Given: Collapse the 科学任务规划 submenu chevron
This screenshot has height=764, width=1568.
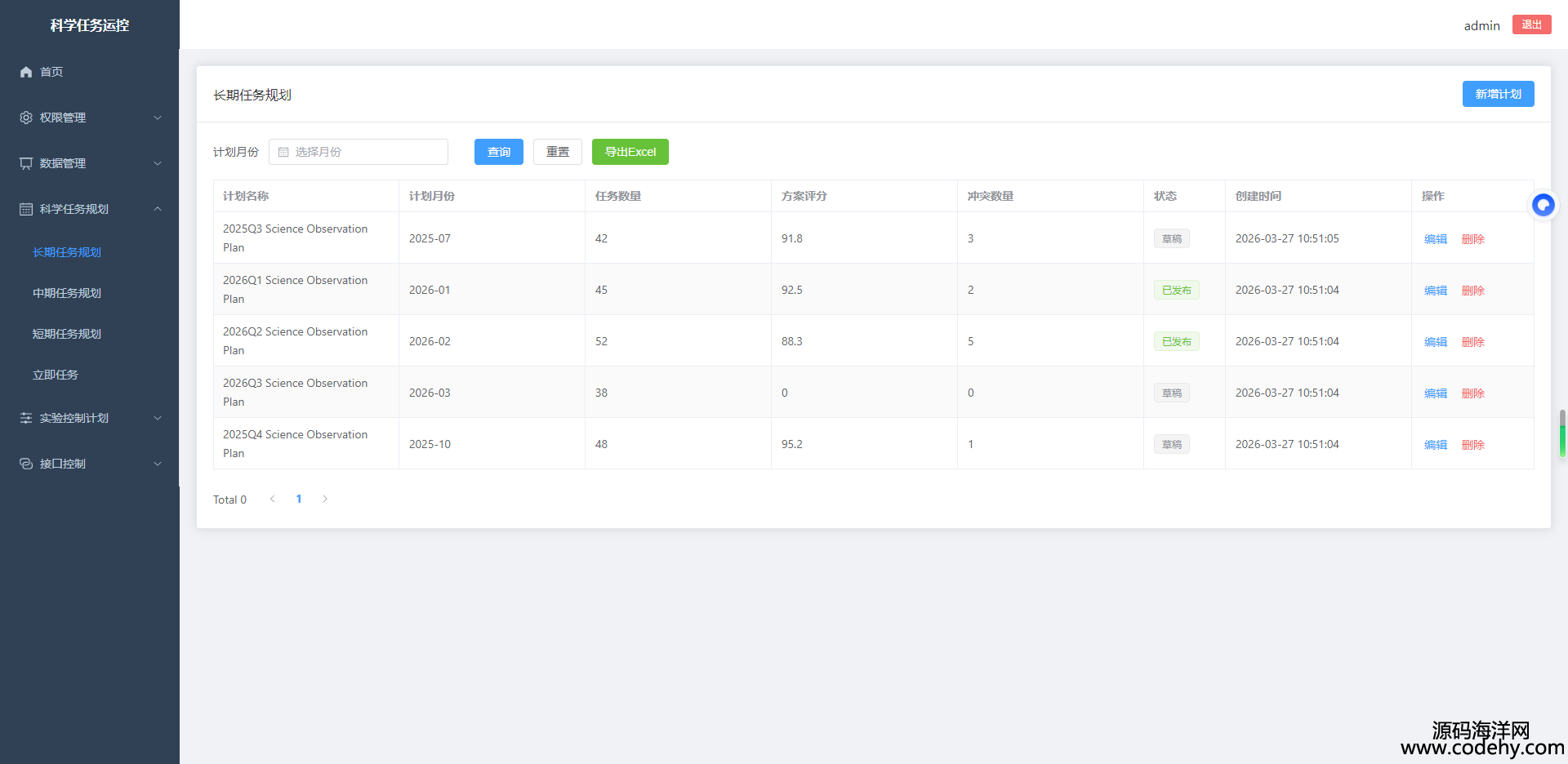Looking at the screenshot, I should coord(158,209).
